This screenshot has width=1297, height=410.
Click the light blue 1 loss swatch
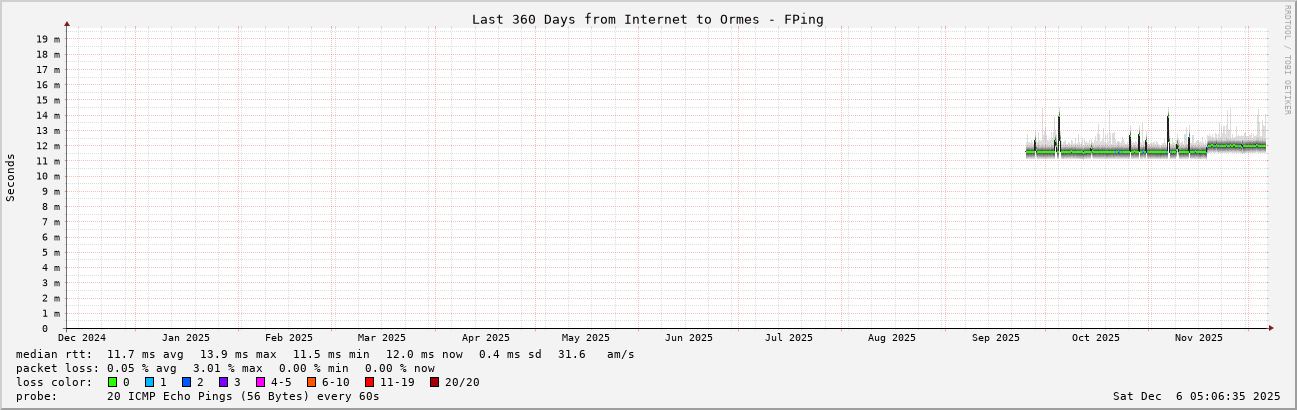[149, 382]
